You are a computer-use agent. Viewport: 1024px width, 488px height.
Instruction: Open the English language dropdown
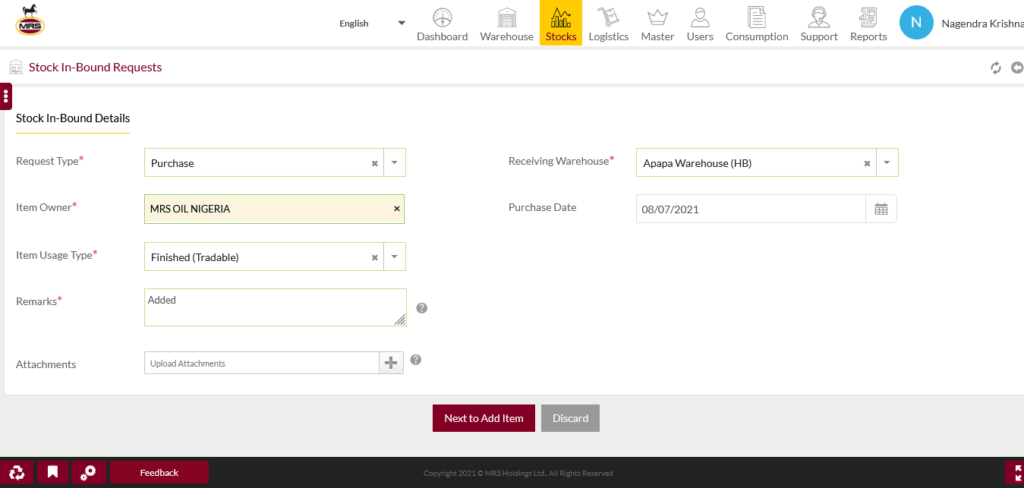pyautogui.click(x=372, y=24)
